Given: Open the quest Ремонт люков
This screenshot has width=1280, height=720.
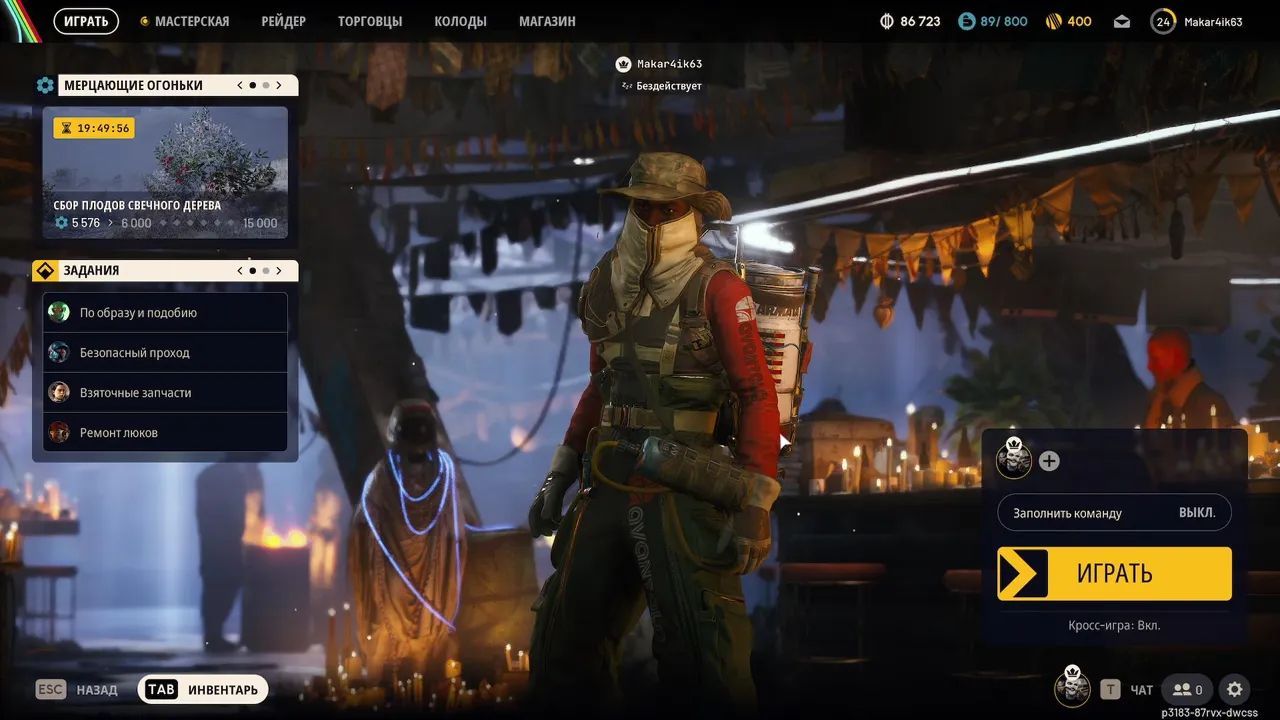Looking at the screenshot, I should 165,432.
